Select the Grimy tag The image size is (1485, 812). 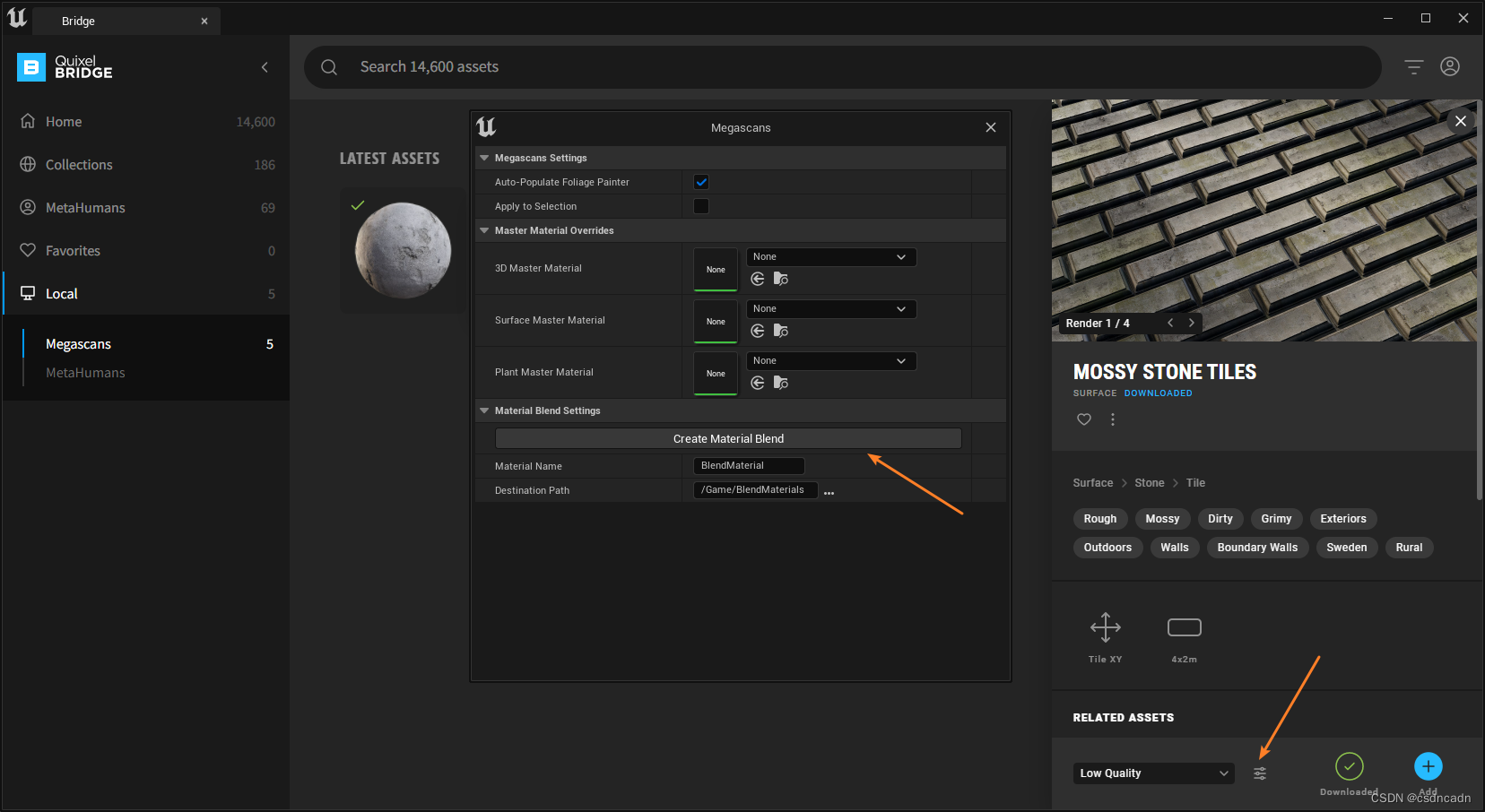pyautogui.click(x=1276, y=519)
